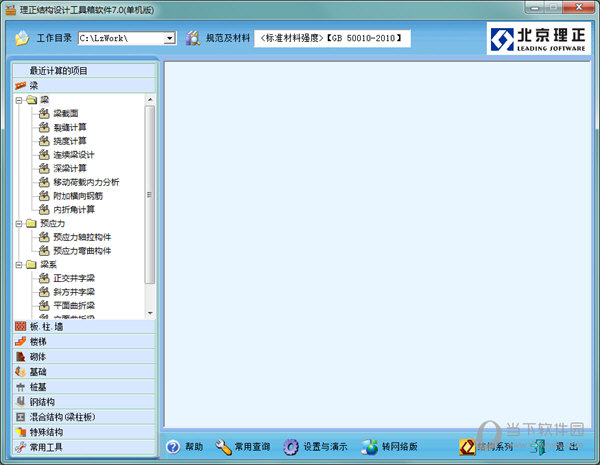Screen dimensions: 600x465
Task: Click the tree panel vertical scrollbar
Action: (x=150, y=200)
